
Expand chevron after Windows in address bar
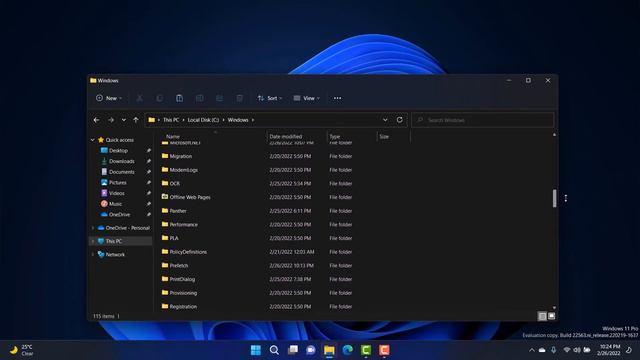[x=253, y=120]
